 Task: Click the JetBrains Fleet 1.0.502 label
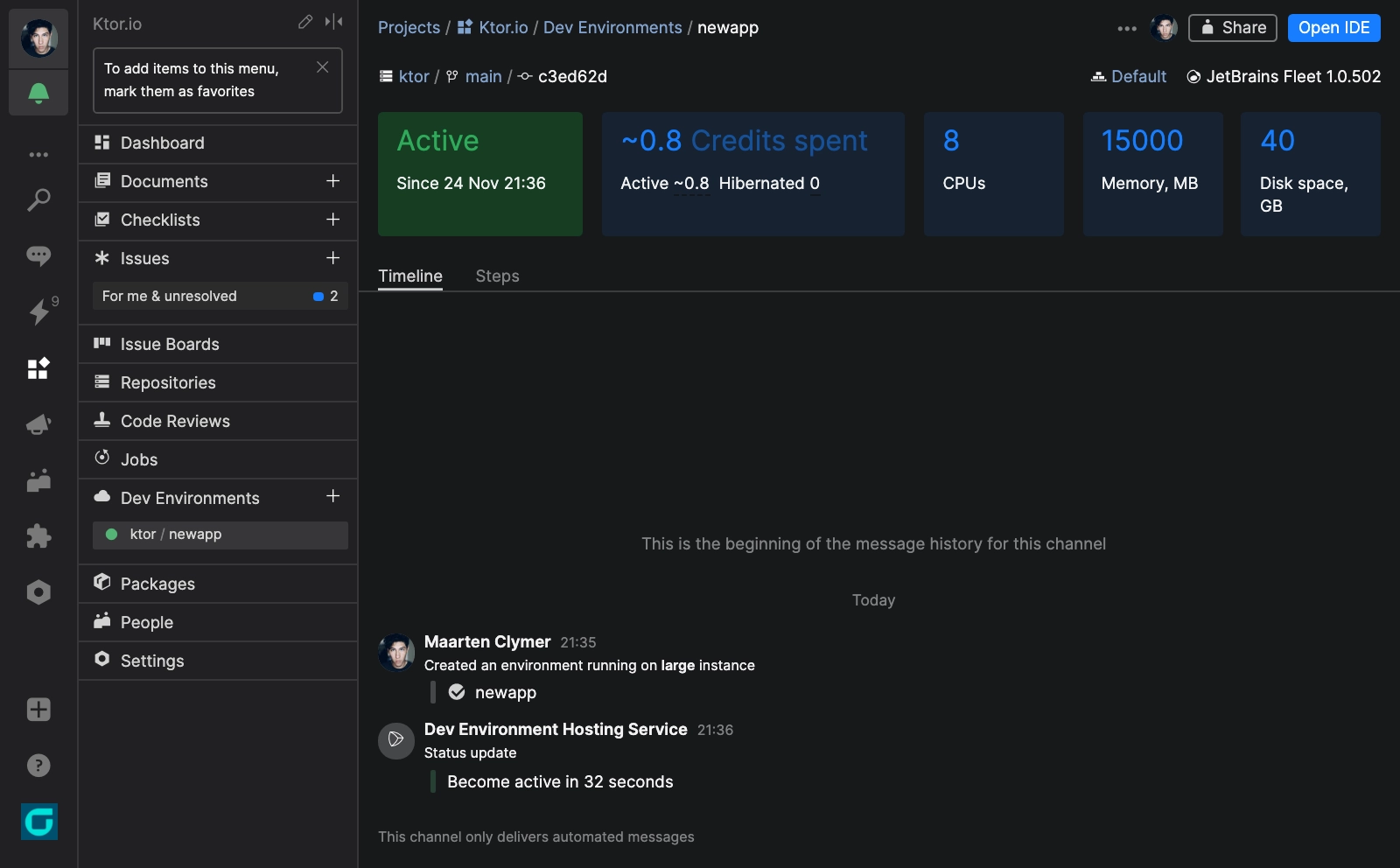pyautogui.click(x=1293, y=77)
